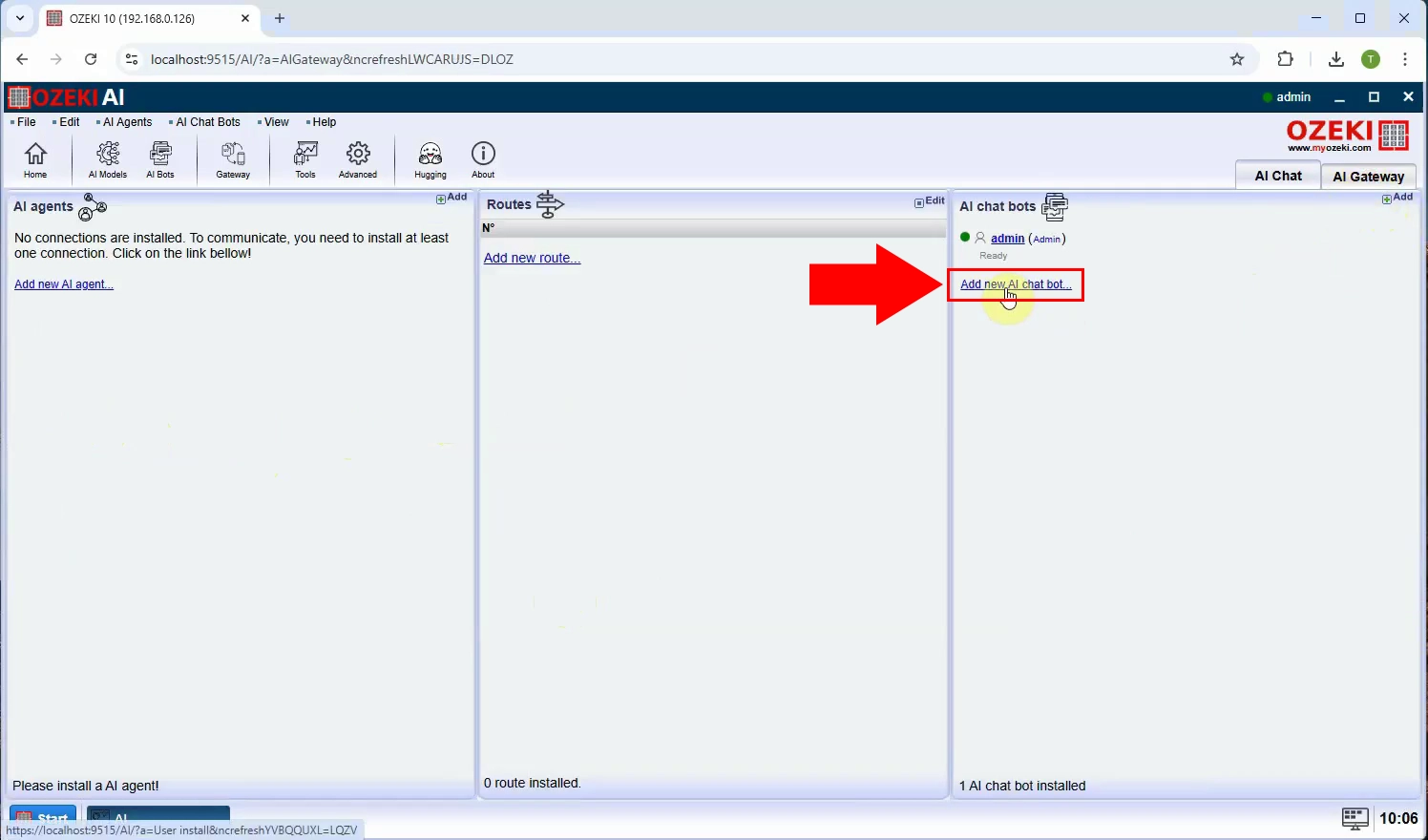The image size is (1428, 840).
Task: Click the AI agents panel header icon
Action: pyautogui.click(x=93, y=206)
